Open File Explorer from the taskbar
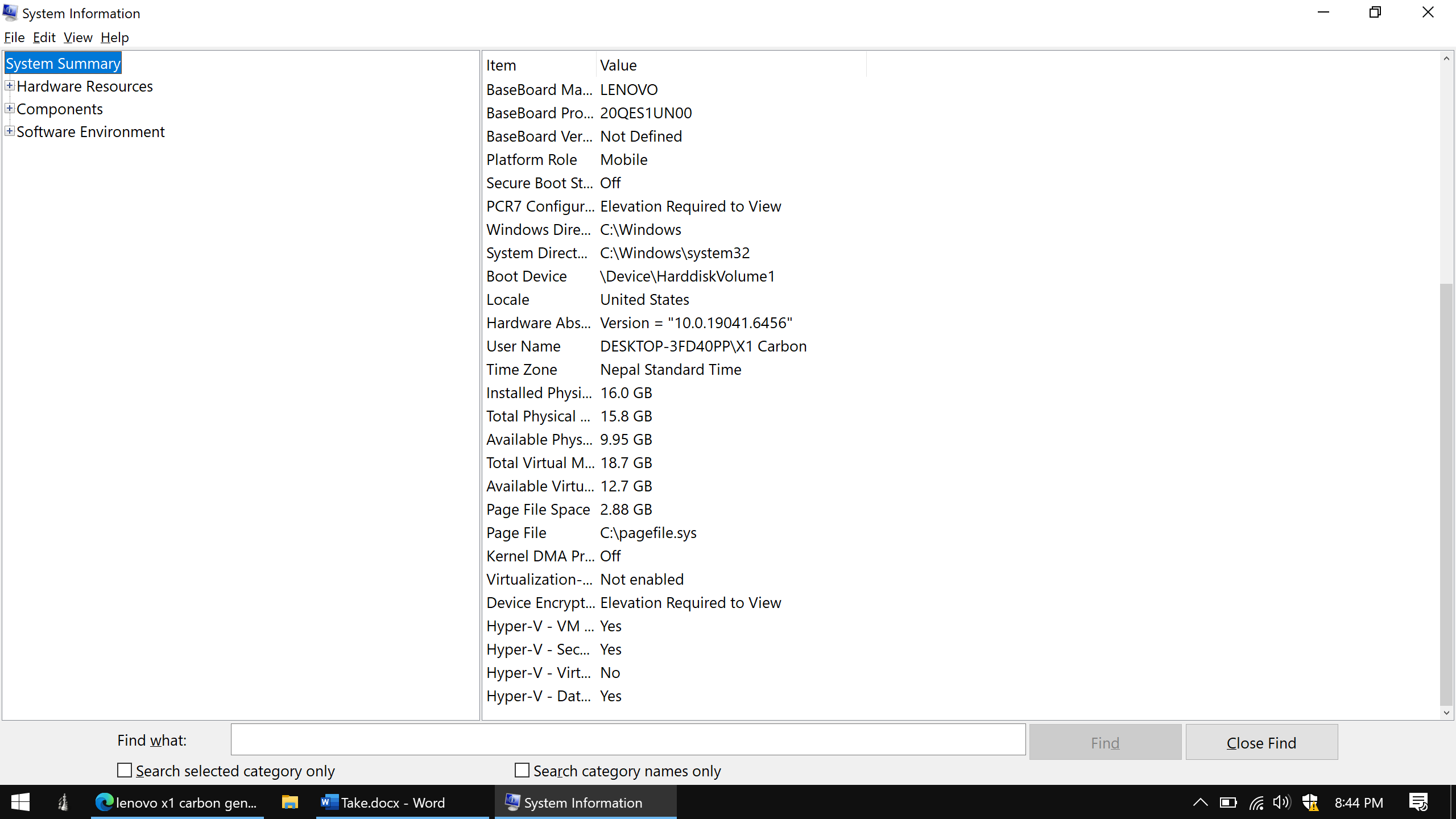The image size is (1456, 819). (290, 803)
